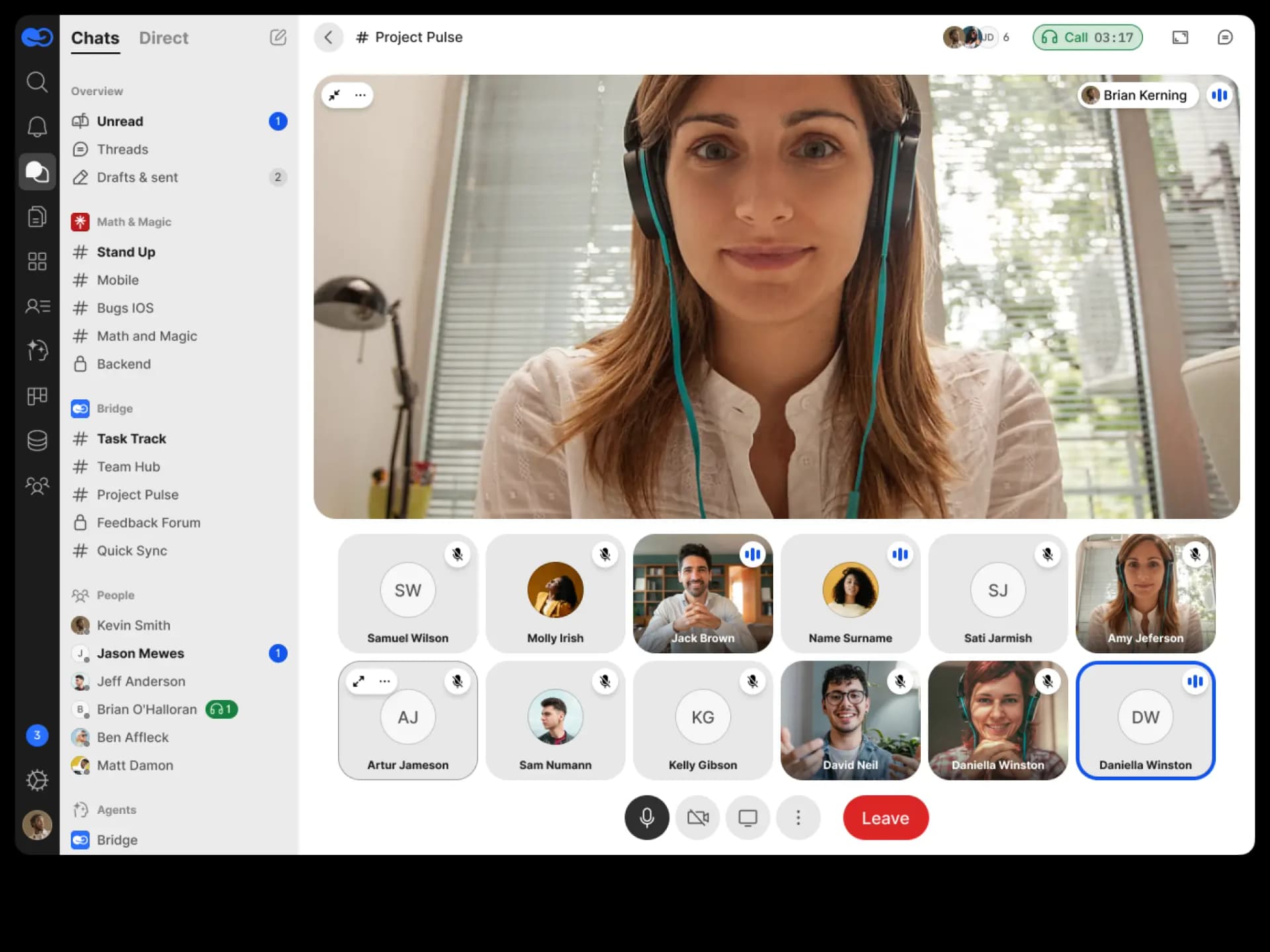Select the Chats bubble icon in the sidebar rail
Image resolution: width=1270 pixels, height=952 pixels.
point(38,172)
